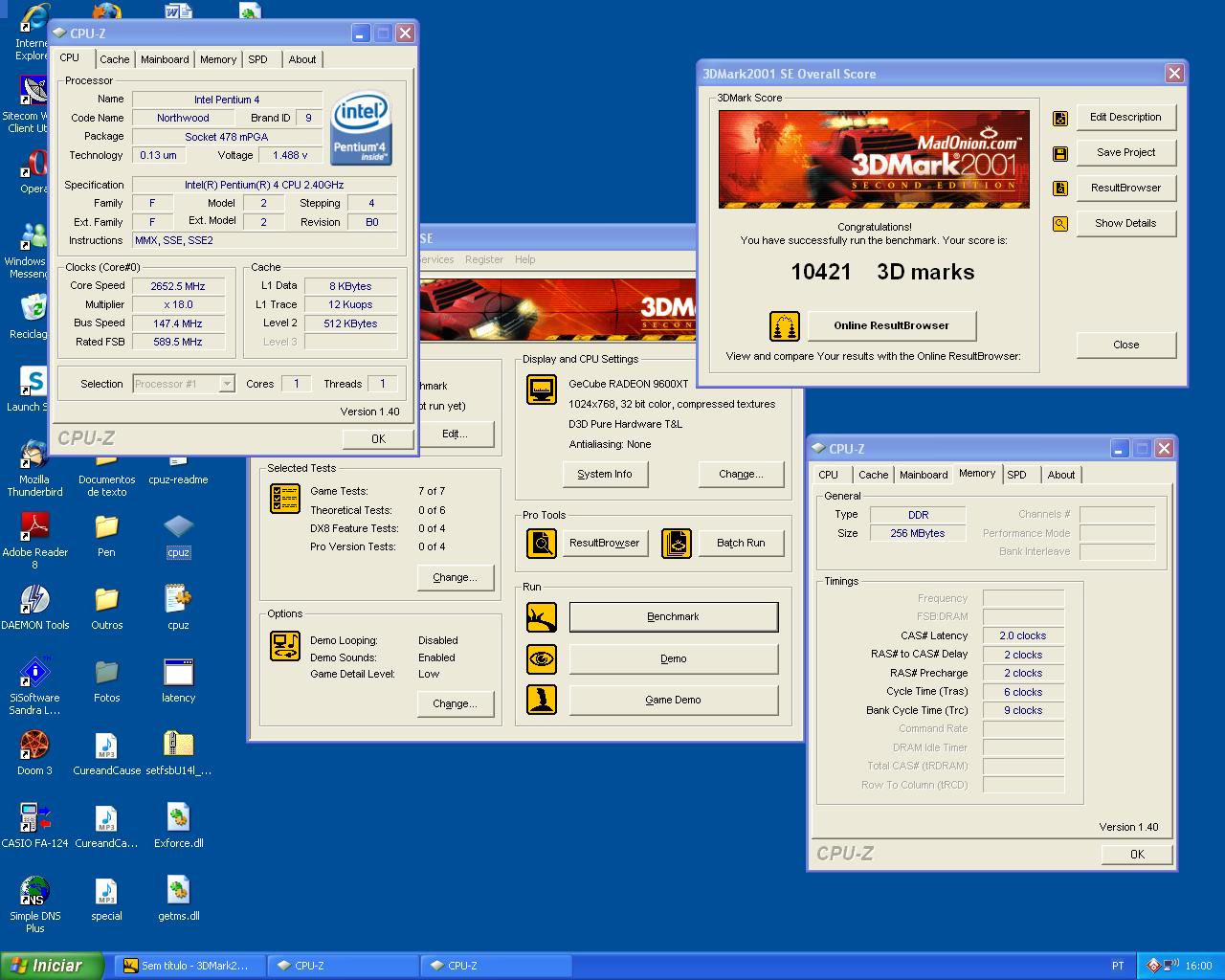Click the Intel Pentium 4 logo image
This screenshot has width=1225, height=980.
click(361, 128)
